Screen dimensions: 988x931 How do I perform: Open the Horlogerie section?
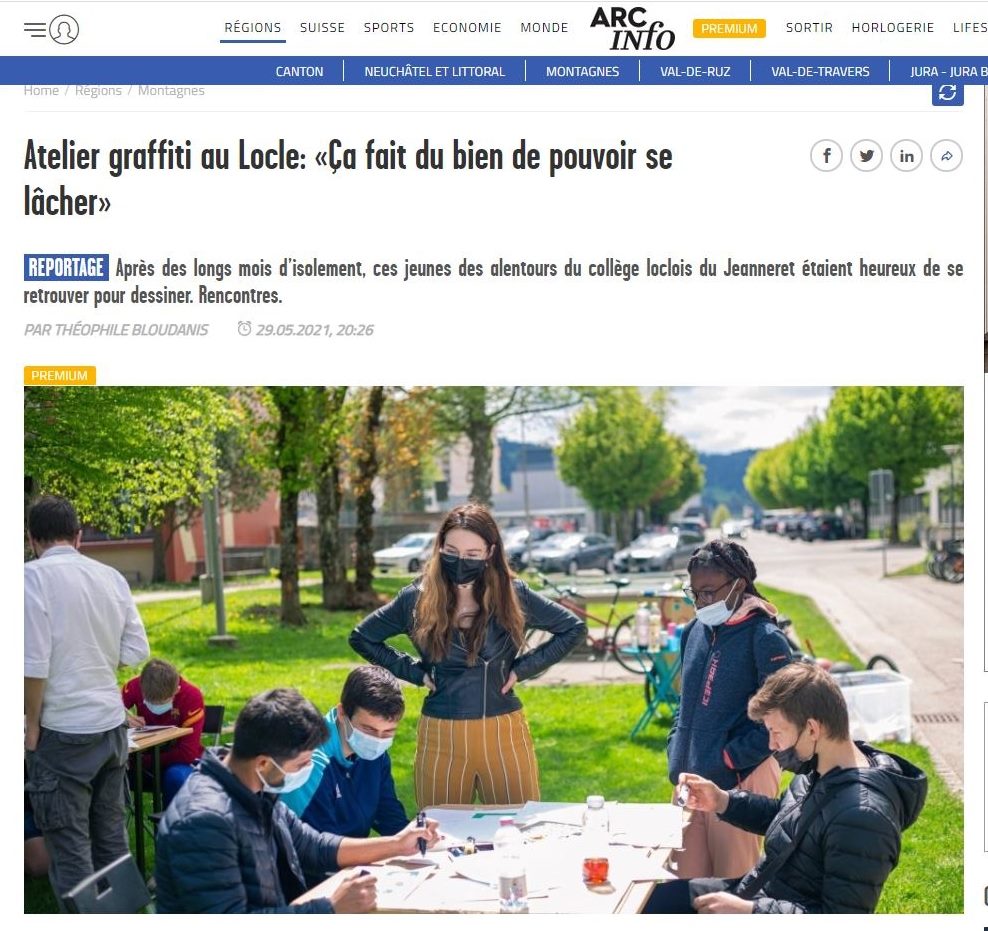click(892, 28)
